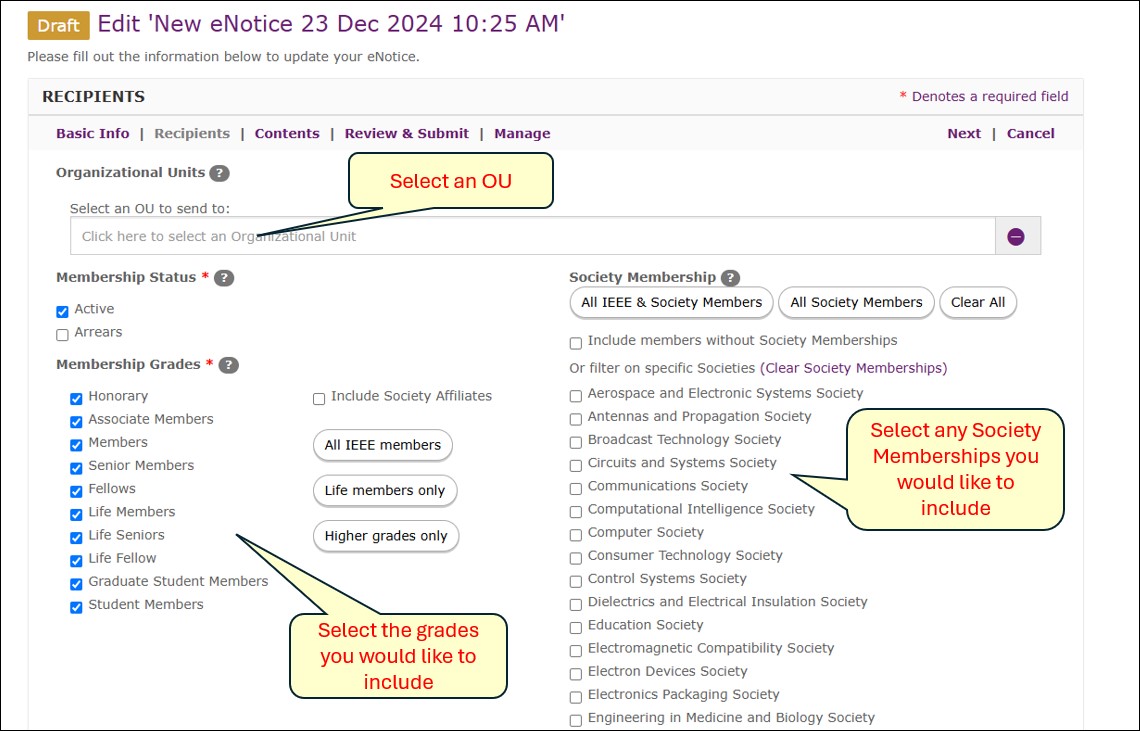Toggle the Senior Members checkbox

coord(76,468)
